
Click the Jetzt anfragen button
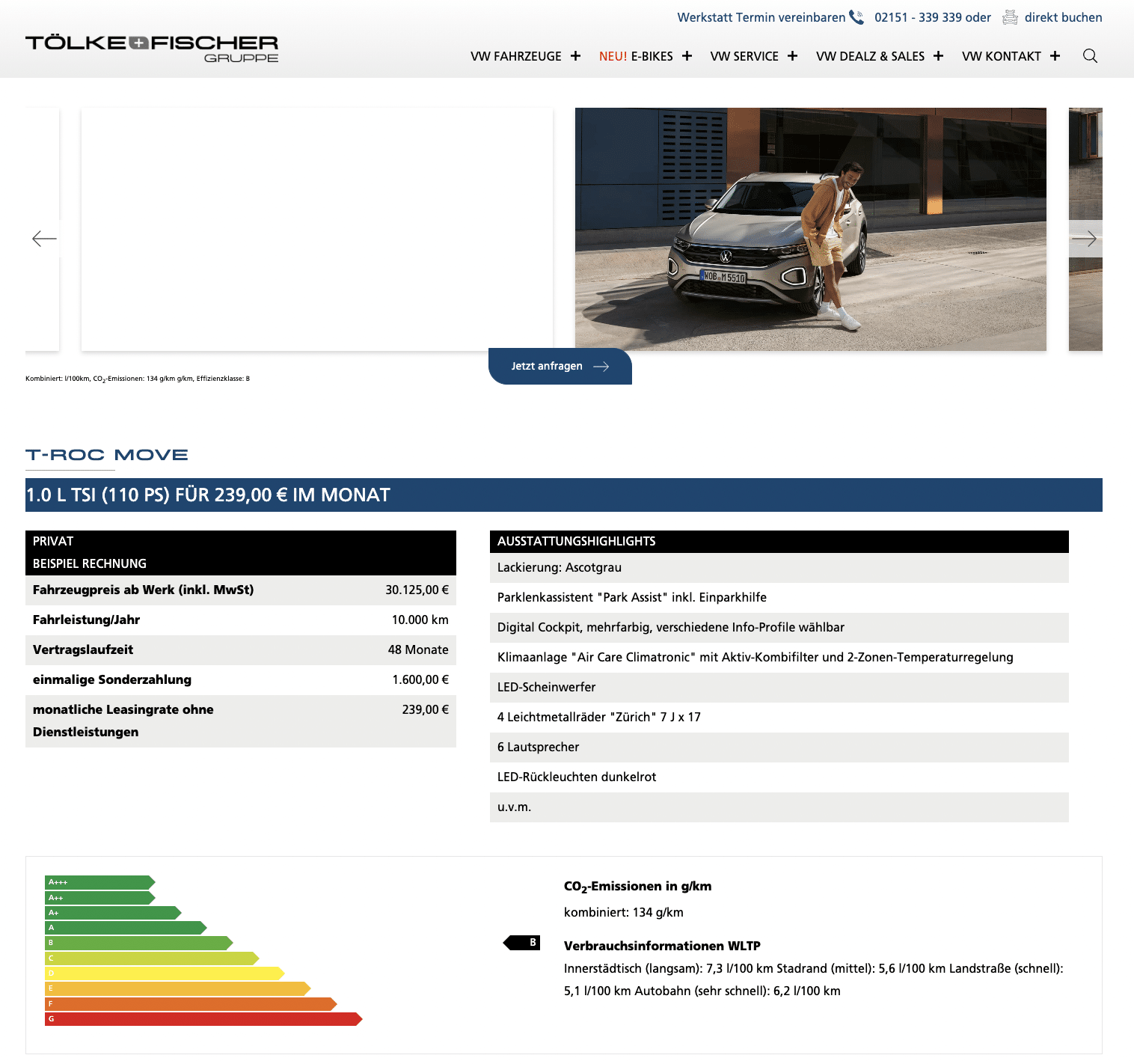click(x=560, y=366)
